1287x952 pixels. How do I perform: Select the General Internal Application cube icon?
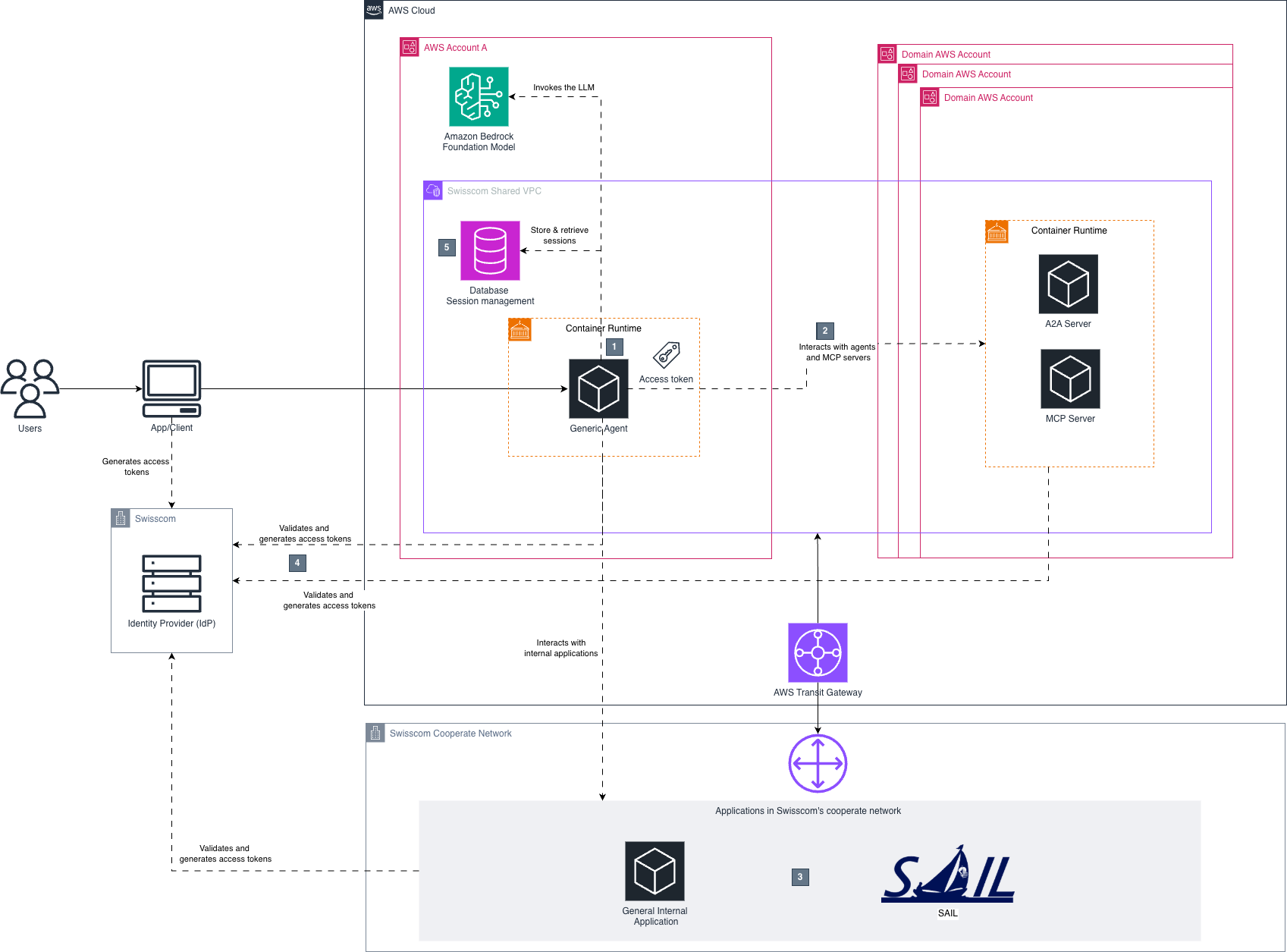tap(654, 870)
